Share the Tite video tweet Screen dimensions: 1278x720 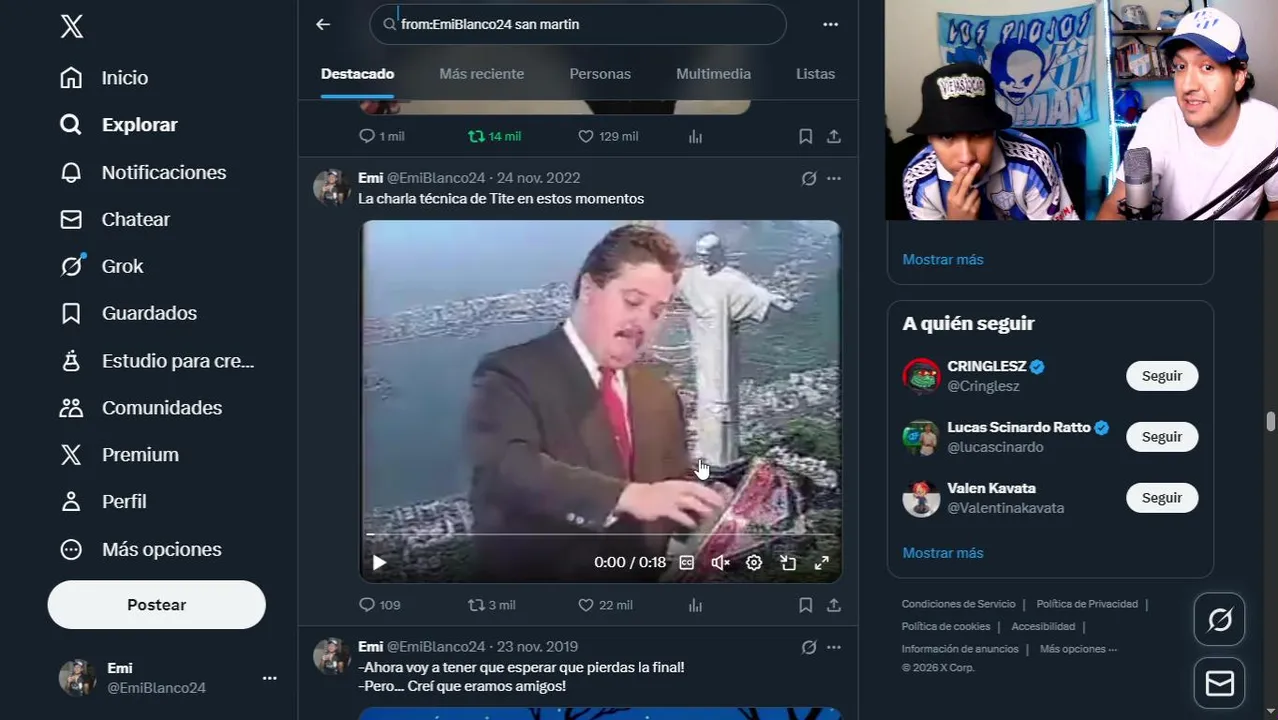pyautogui.click(x=834, y=605)
